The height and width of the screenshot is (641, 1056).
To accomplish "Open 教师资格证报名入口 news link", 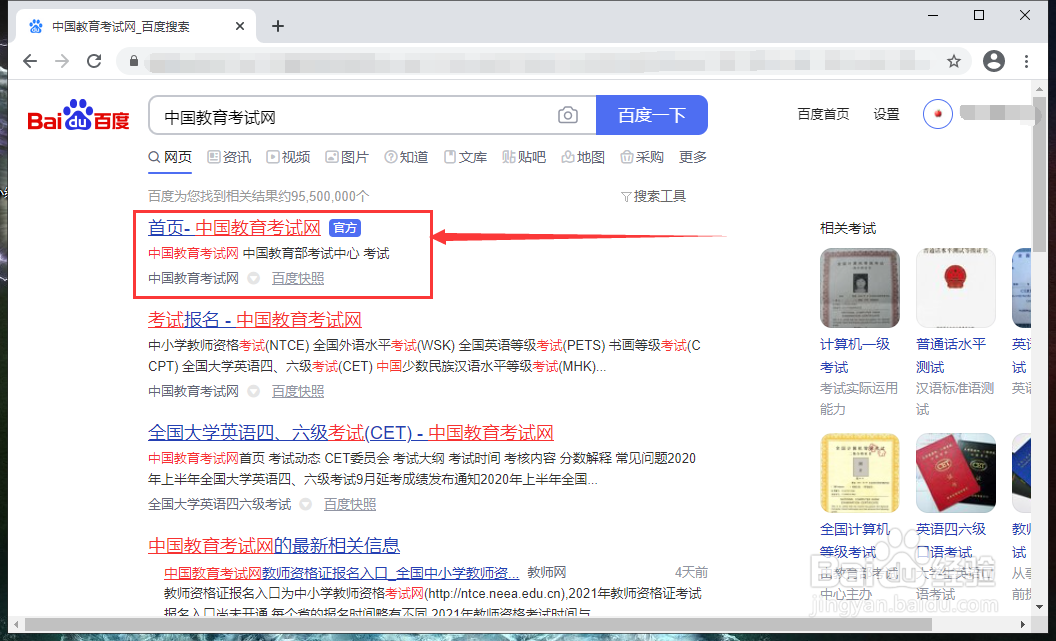I will click(341, 573).
